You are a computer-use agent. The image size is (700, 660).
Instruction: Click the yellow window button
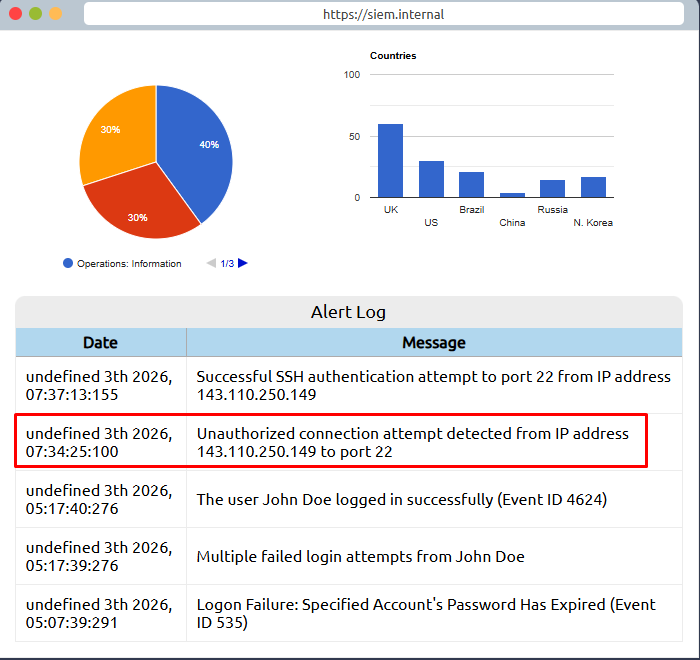(x=55, y=14)
